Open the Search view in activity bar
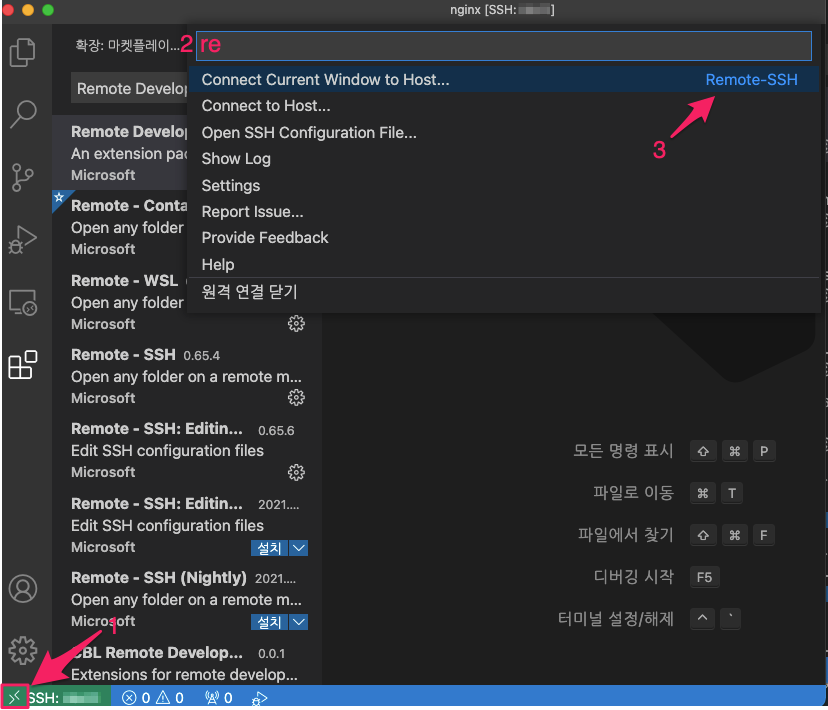This screenshot has height=710, width=828. point(23,114)
